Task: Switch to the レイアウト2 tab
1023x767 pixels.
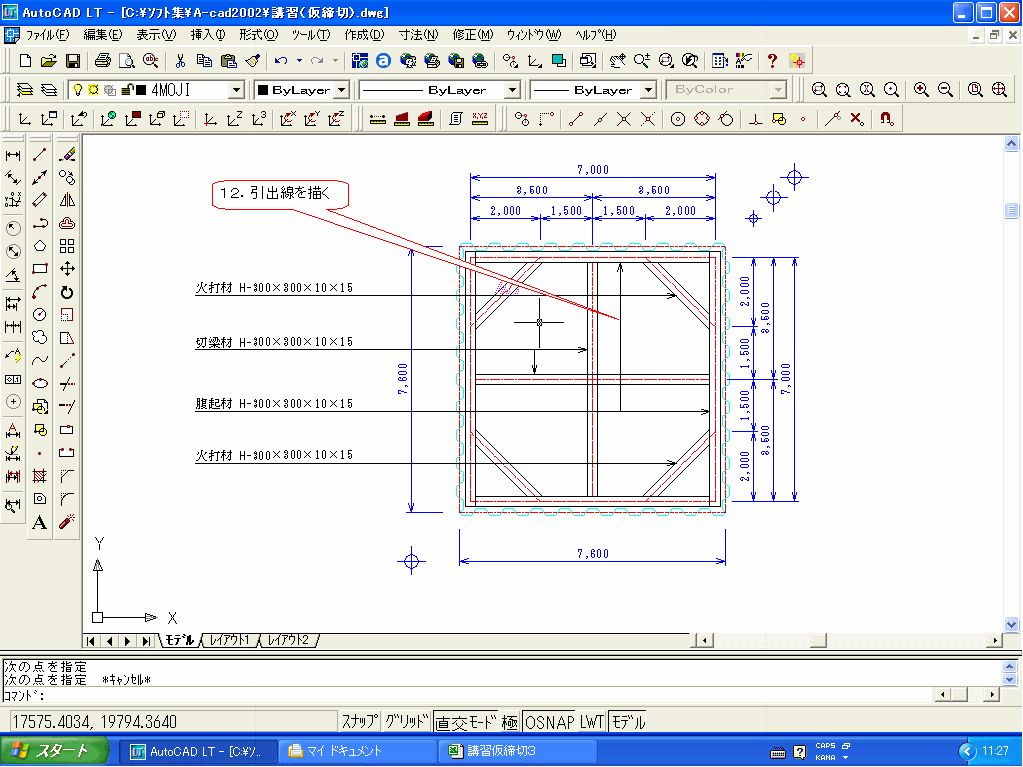Action: pos(288,640)
